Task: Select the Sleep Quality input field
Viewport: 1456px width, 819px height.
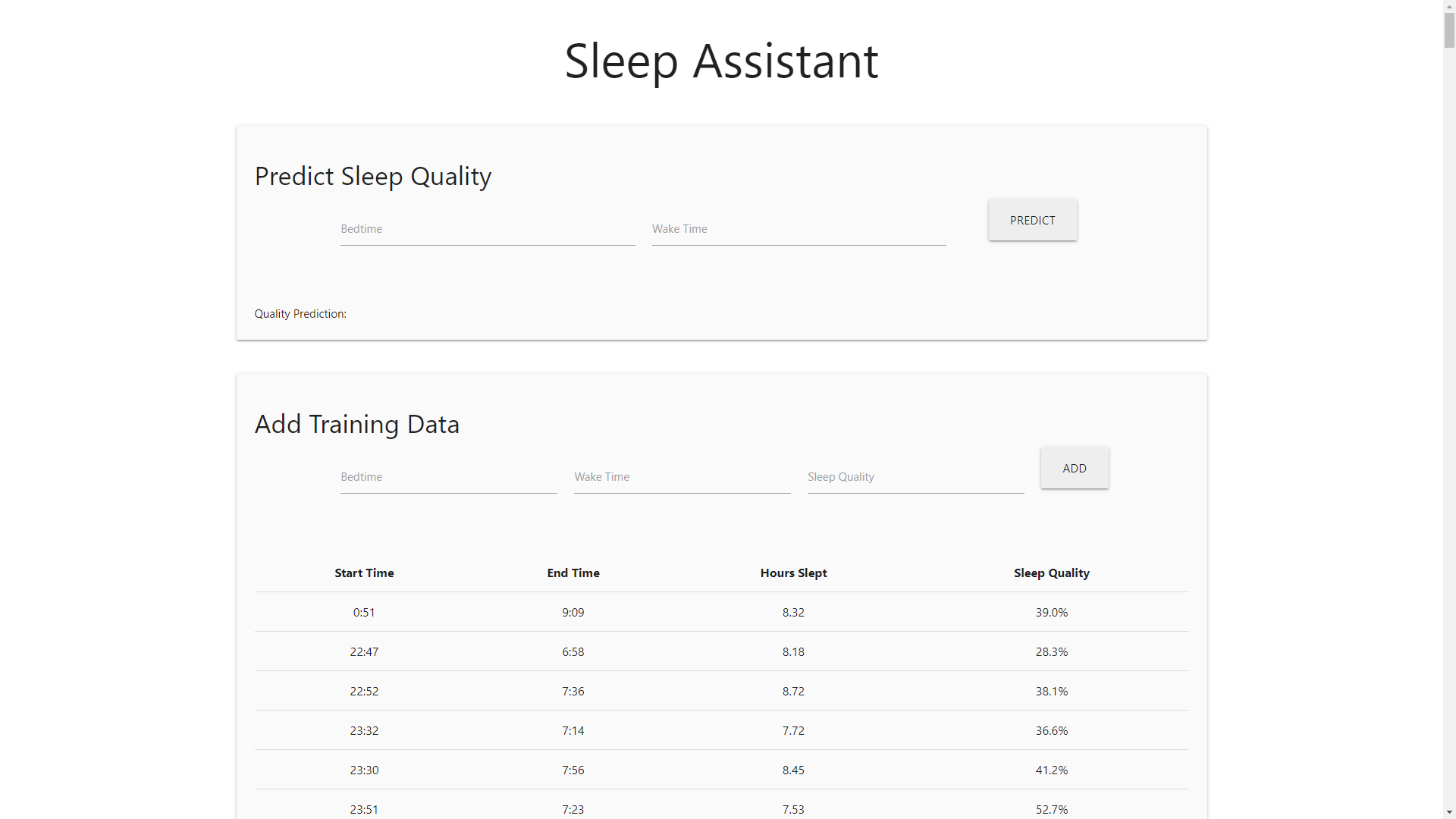Action: pyautogui.click(x=915, y=478)
